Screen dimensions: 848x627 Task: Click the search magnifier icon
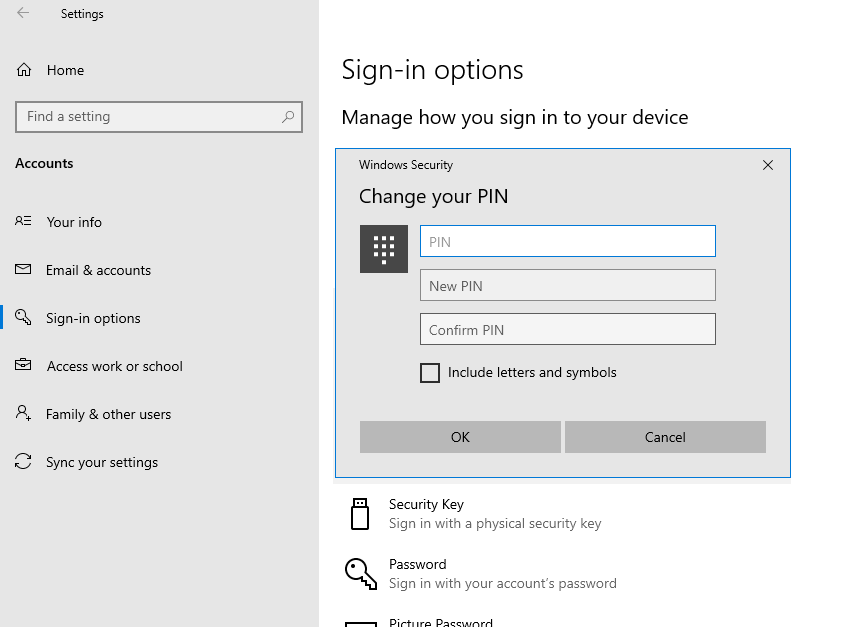(x=288, y=117)
